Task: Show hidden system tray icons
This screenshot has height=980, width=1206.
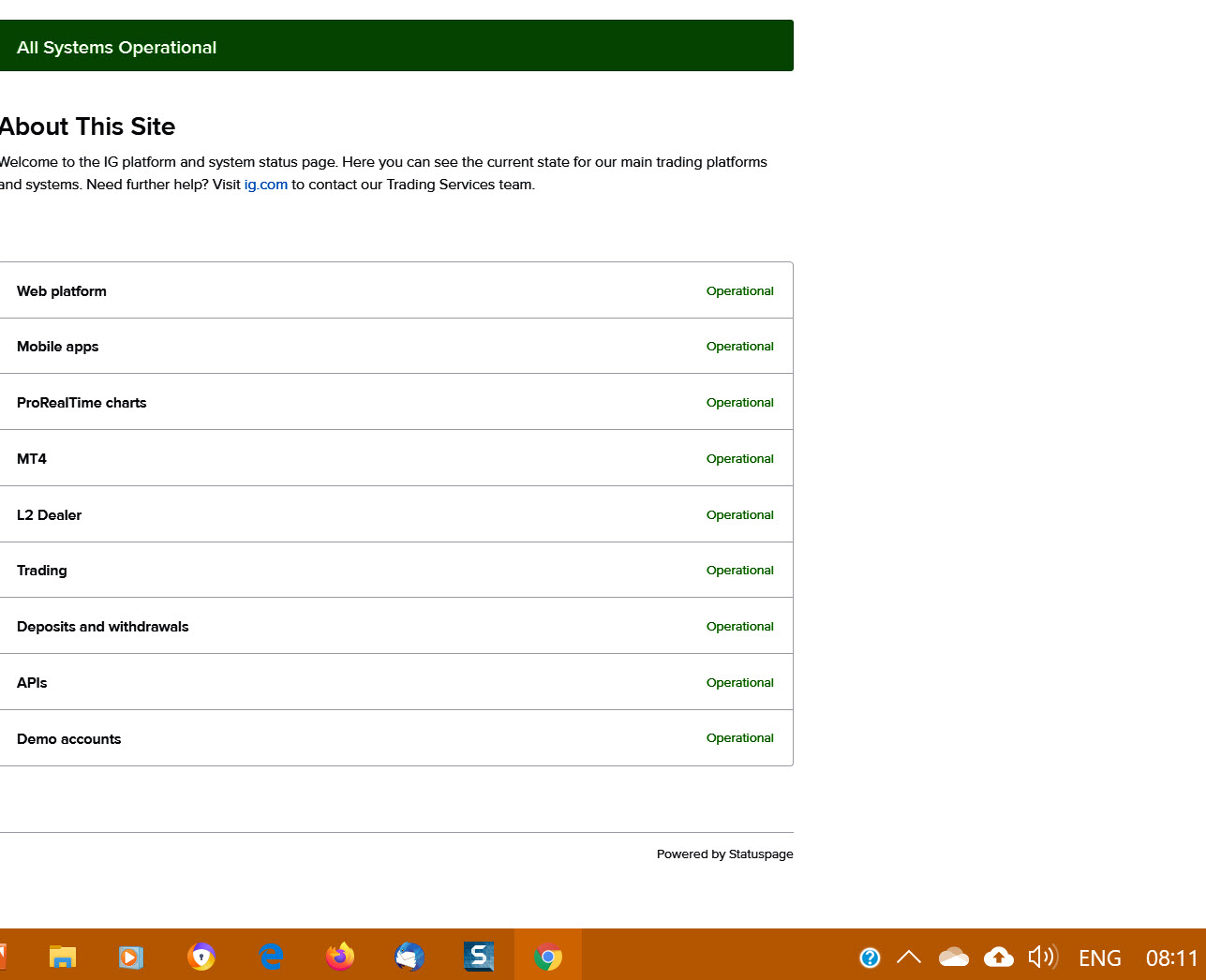Action: [x=909, y=958]
